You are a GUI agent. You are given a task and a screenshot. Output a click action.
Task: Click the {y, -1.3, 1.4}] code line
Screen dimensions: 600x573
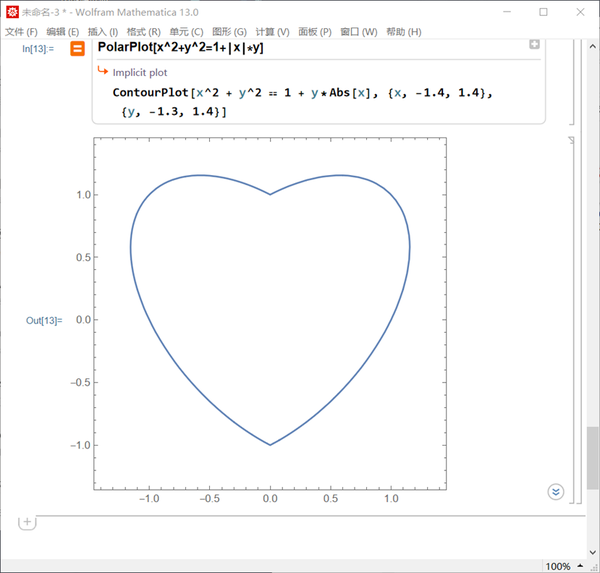[174, 112]
